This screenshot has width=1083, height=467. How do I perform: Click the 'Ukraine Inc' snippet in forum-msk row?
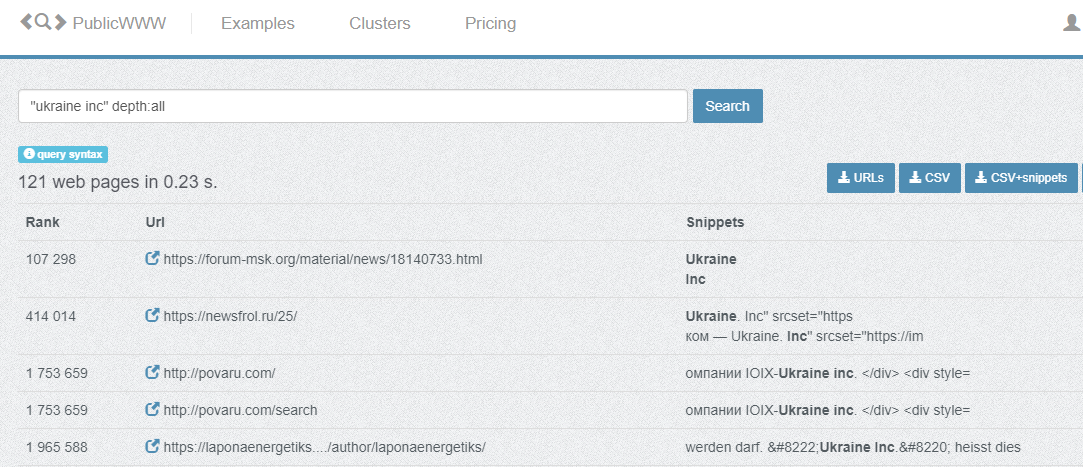(x=711, y=269)
